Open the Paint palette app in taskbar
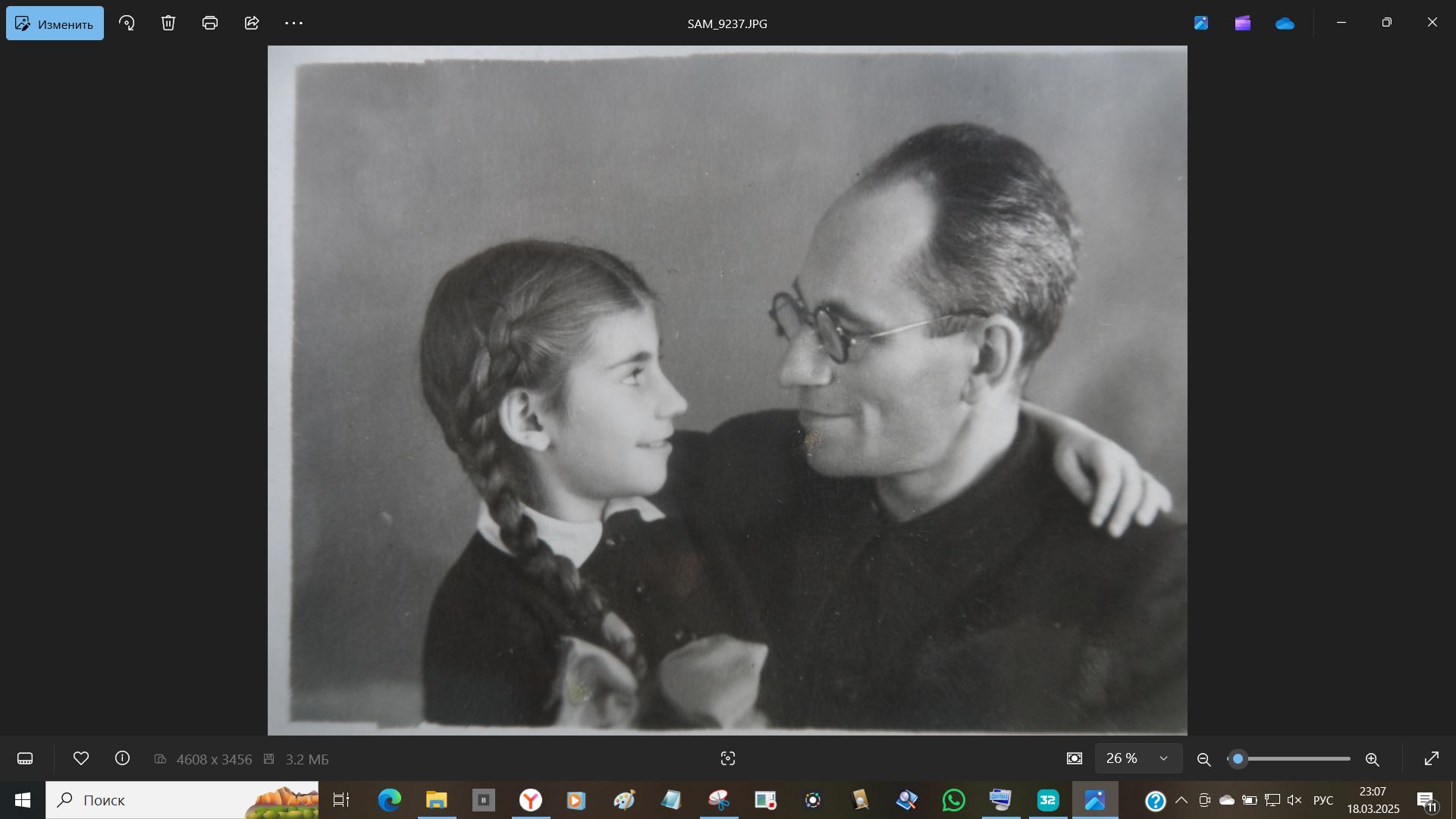1456x819 pixels. (x=624, y=800)
